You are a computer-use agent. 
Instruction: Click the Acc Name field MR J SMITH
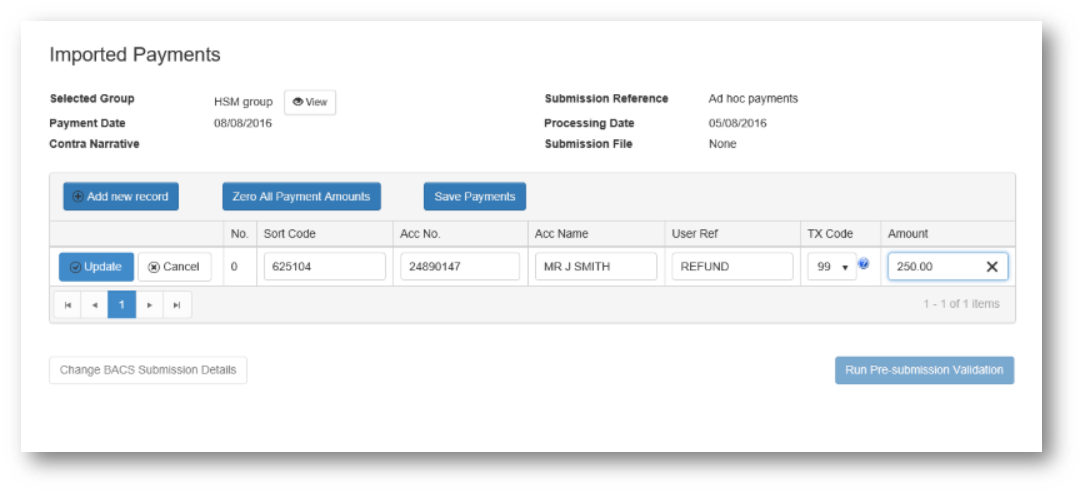(x=596, y=267)
